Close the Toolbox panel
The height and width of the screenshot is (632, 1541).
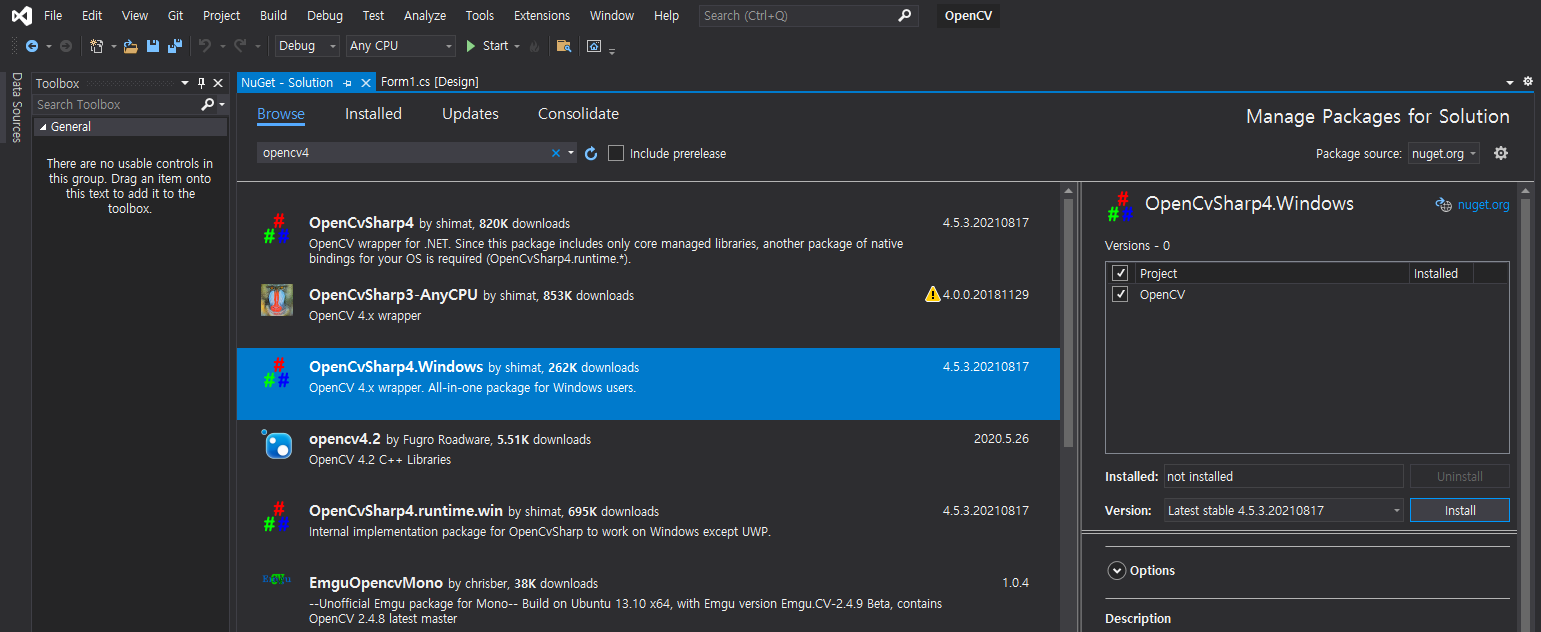218,83
